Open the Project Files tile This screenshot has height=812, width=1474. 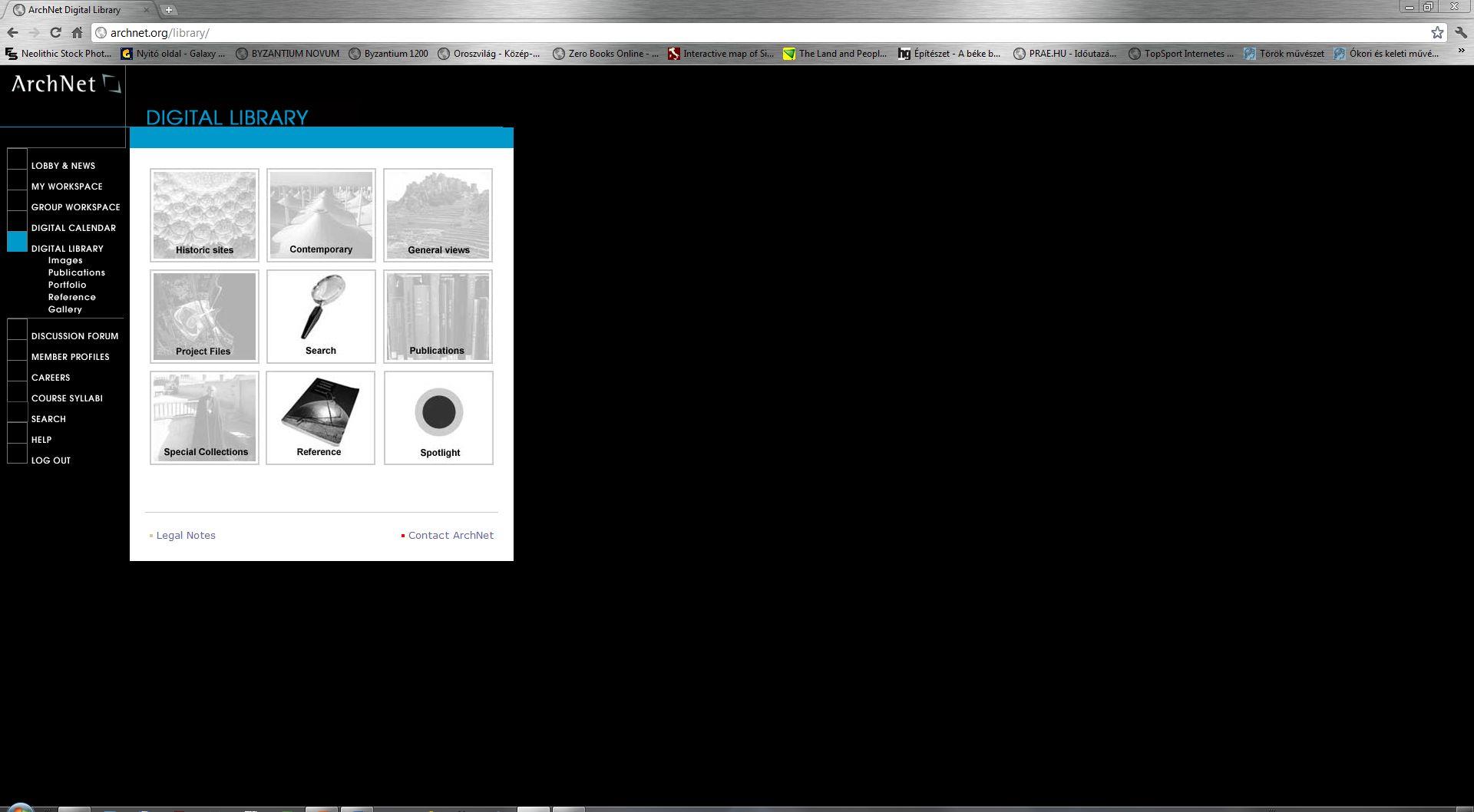(x=204, y=316)
